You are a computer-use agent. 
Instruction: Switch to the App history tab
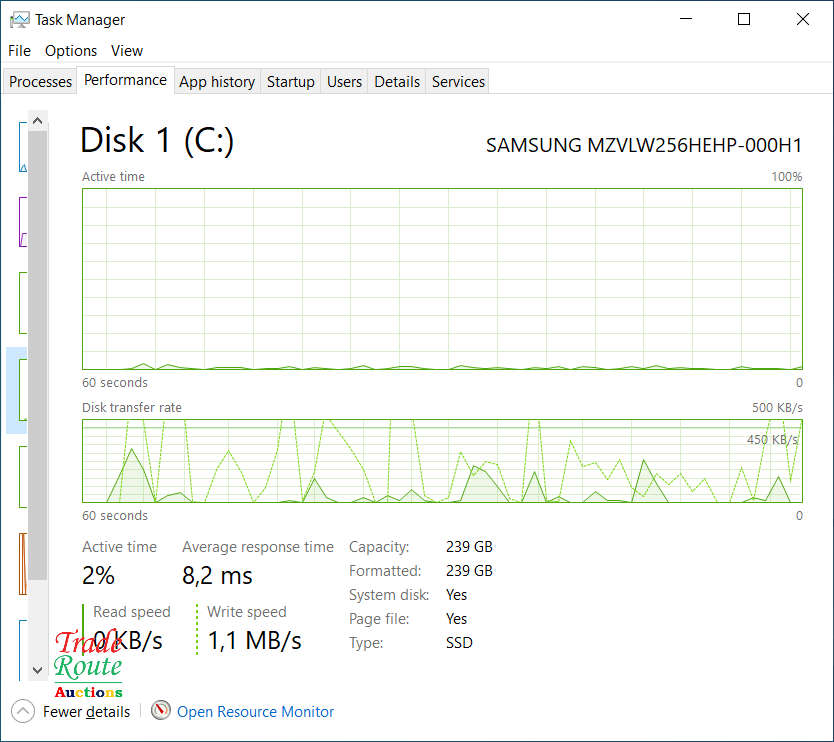pyautogui.click(x=217, y=82)
